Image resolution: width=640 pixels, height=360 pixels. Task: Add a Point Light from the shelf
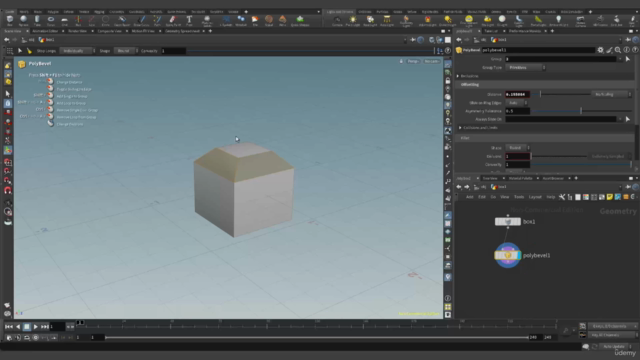(353, 20)
